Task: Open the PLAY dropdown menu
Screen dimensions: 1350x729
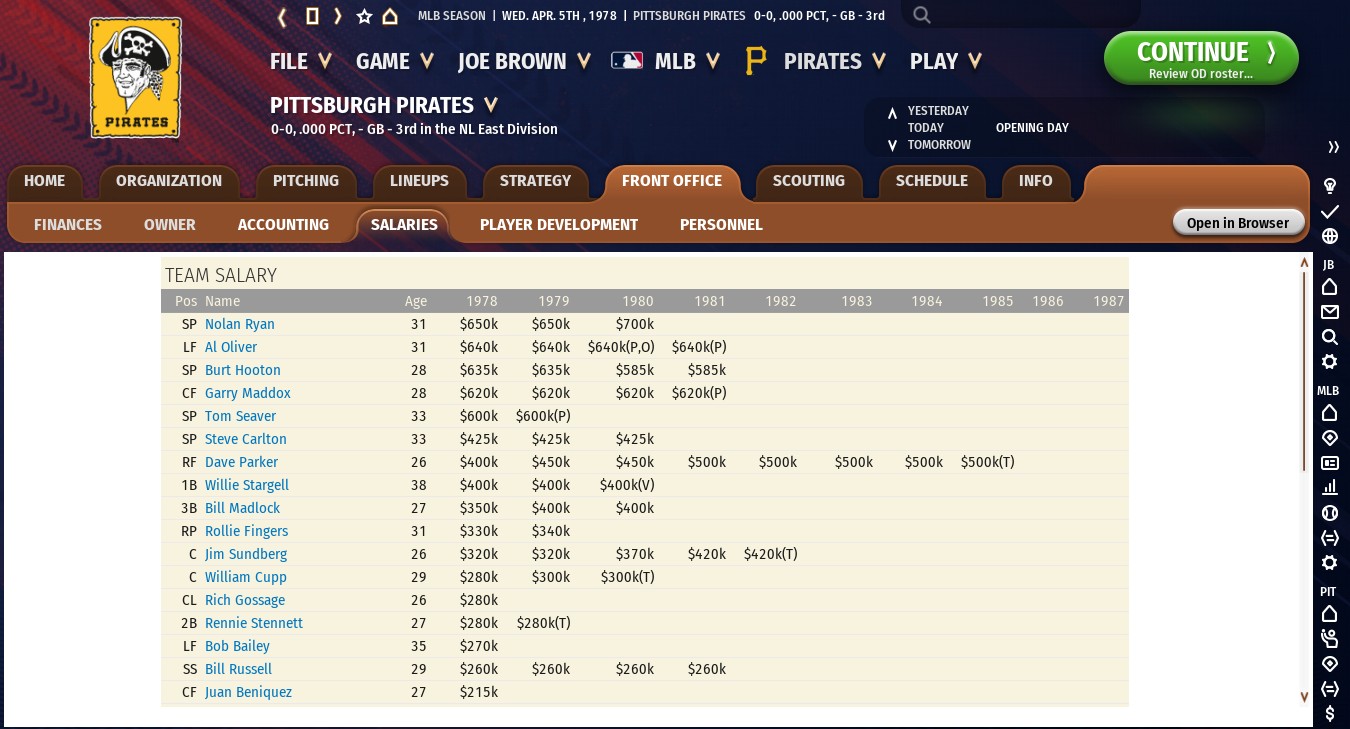Action: pos(945,62)
